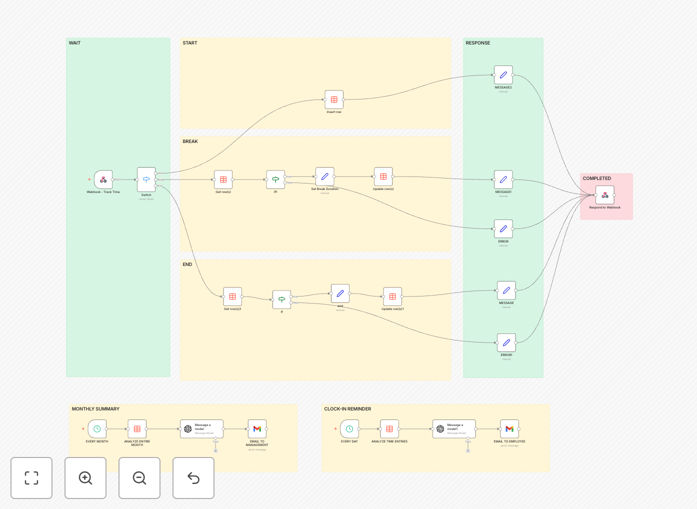Select the ANALYZE TIME ENTRIES table node
The height and width of the screenshot is (509, 697).
389,429
